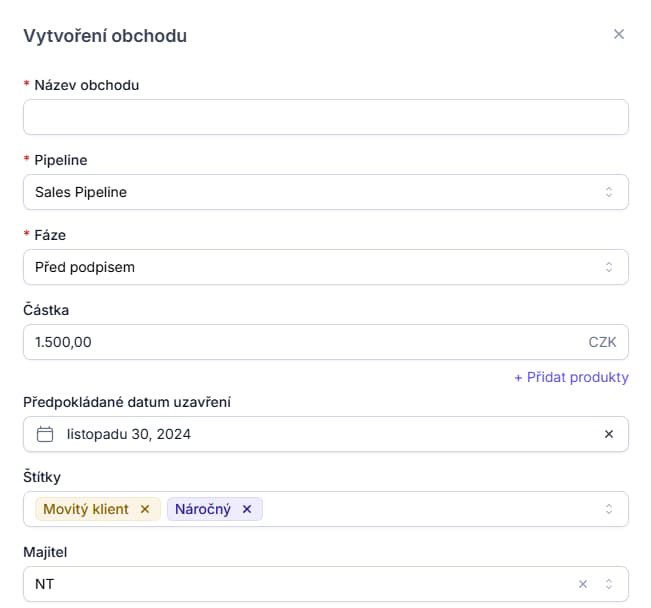Click the Před podpisem phase field

click(x=300, y=267)
